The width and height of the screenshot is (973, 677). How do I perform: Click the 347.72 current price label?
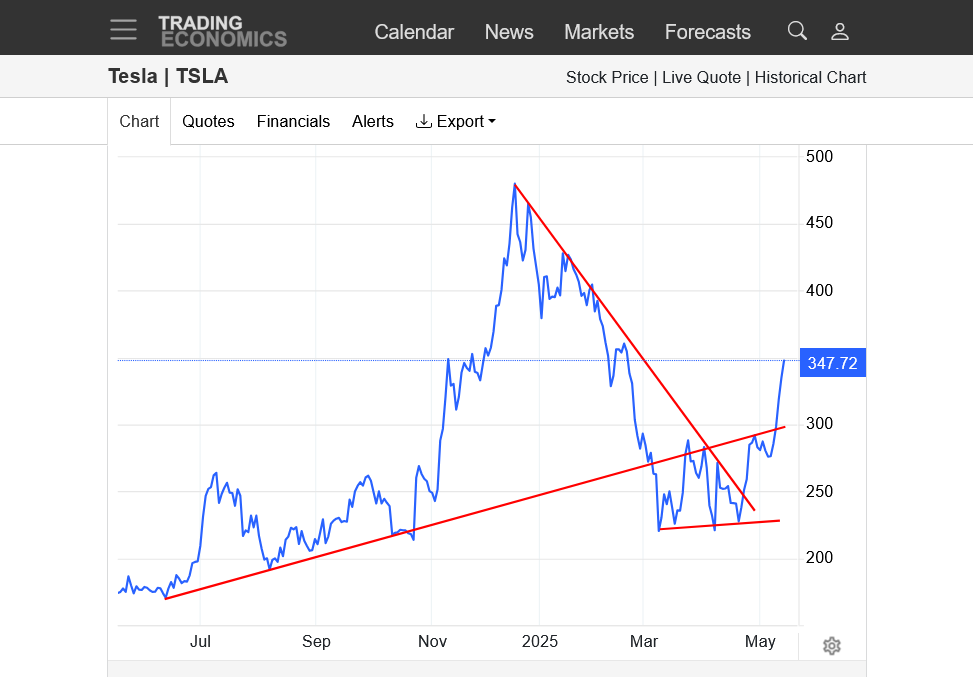(x=832, y=363)
